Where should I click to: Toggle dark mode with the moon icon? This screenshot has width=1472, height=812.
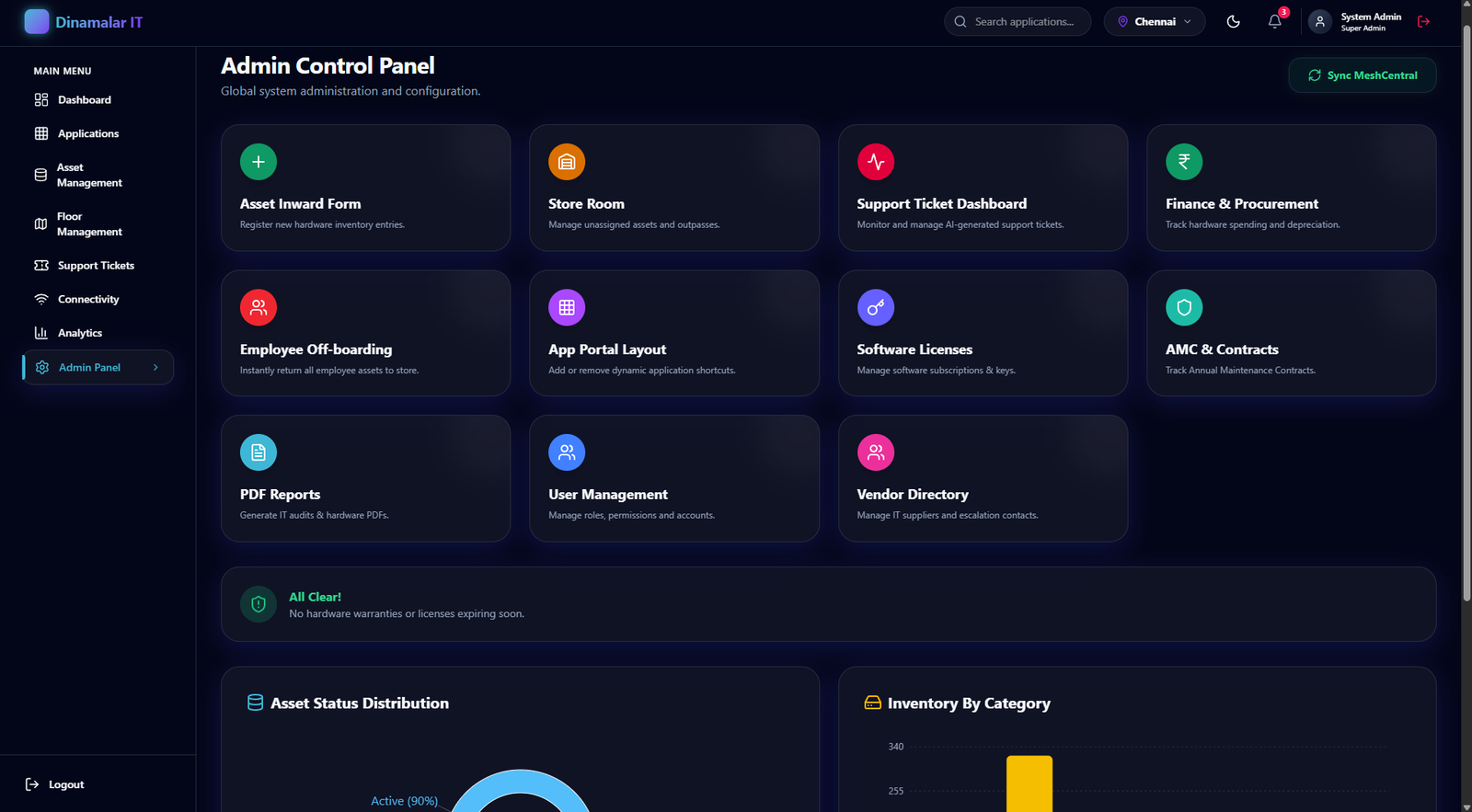click(x=1233, y=21)
